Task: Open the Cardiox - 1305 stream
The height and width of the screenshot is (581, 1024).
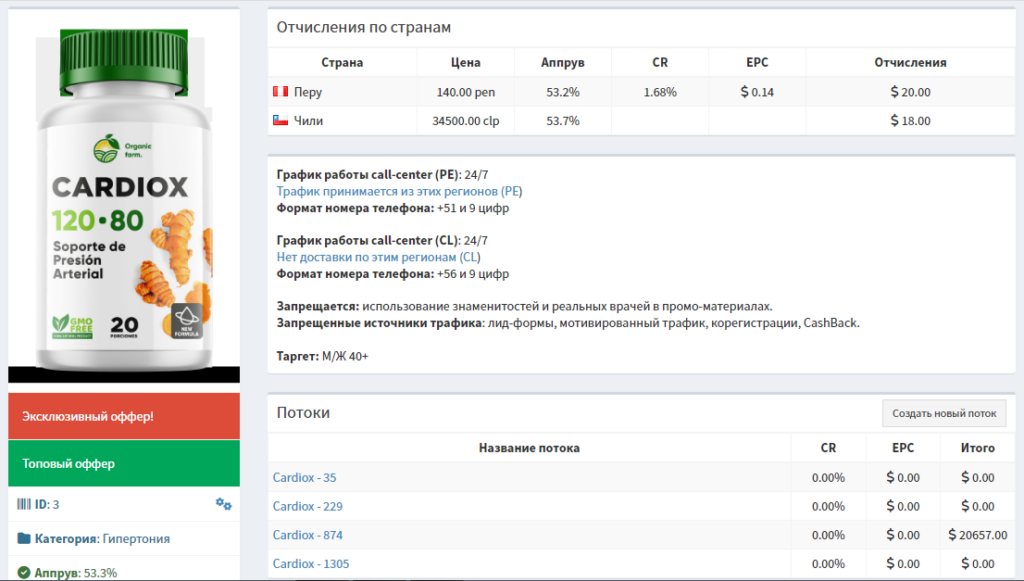Action: point(311,564)
